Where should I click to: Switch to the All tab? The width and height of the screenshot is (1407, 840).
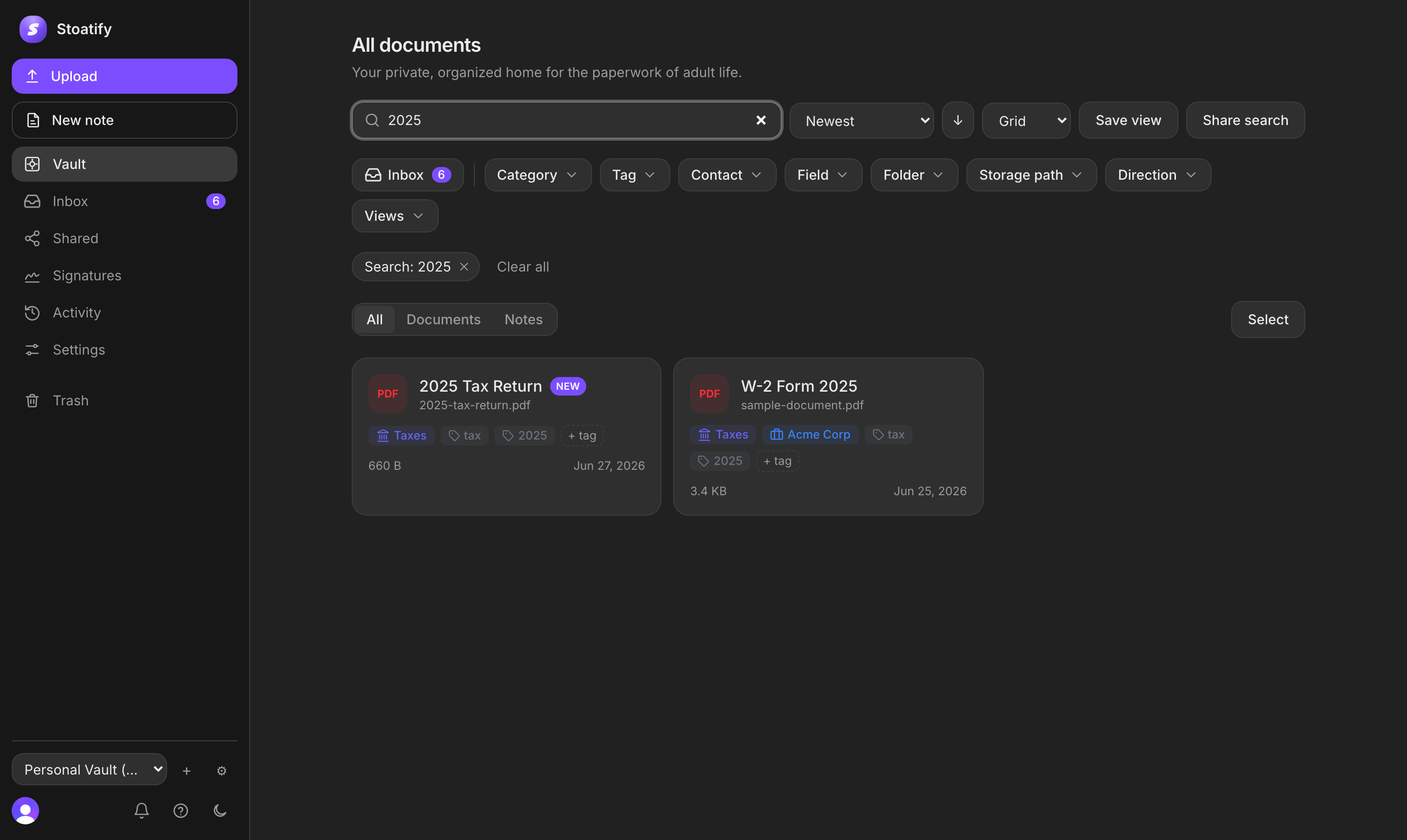(374, 319)
